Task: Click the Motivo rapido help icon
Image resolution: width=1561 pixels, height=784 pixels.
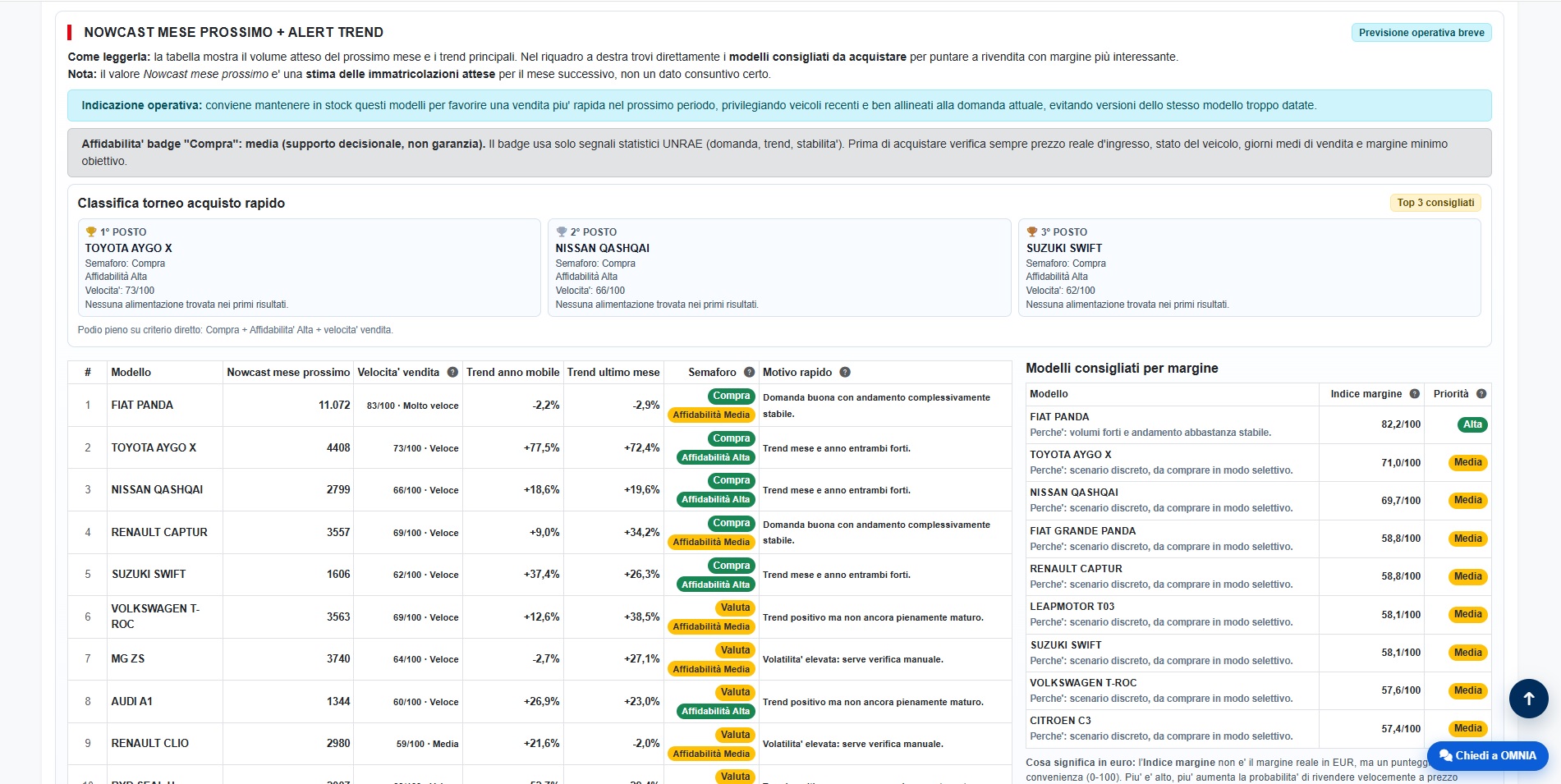Action: (845, 372)
